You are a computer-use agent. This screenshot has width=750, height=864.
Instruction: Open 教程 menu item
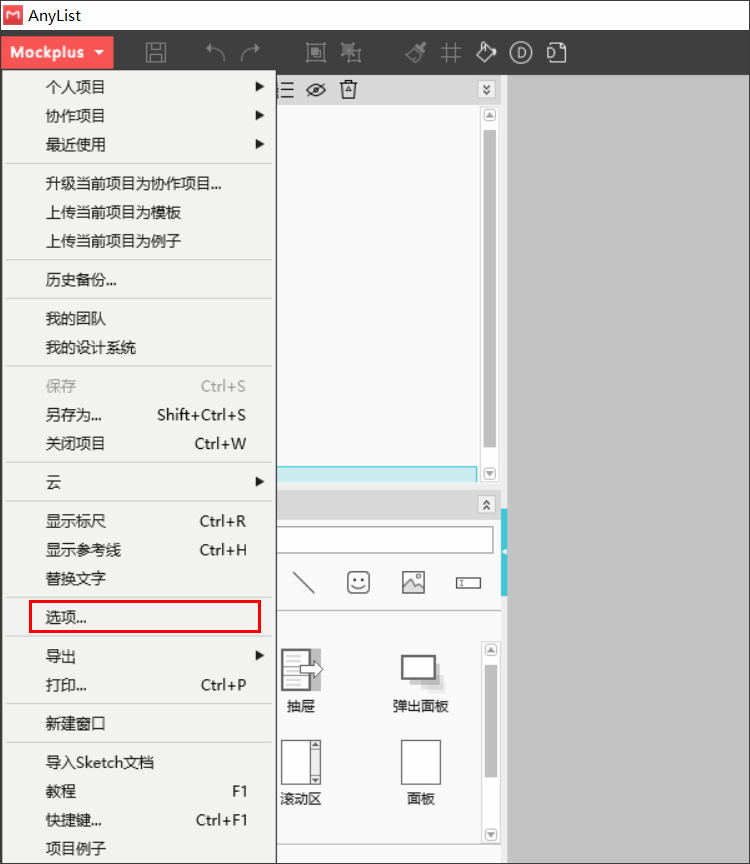coord(139,791)
